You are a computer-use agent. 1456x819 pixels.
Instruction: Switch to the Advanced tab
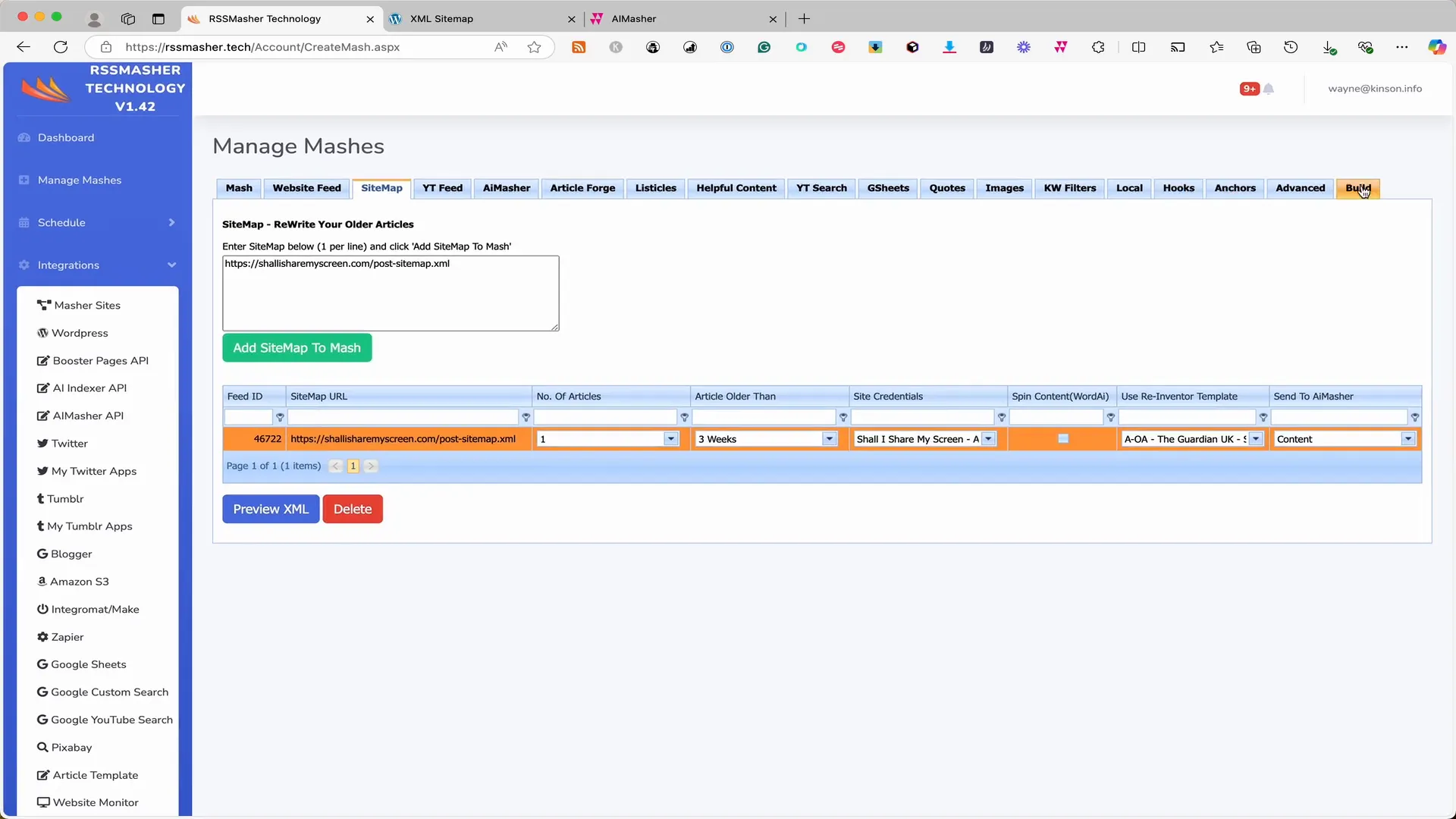coord(1300,188)
